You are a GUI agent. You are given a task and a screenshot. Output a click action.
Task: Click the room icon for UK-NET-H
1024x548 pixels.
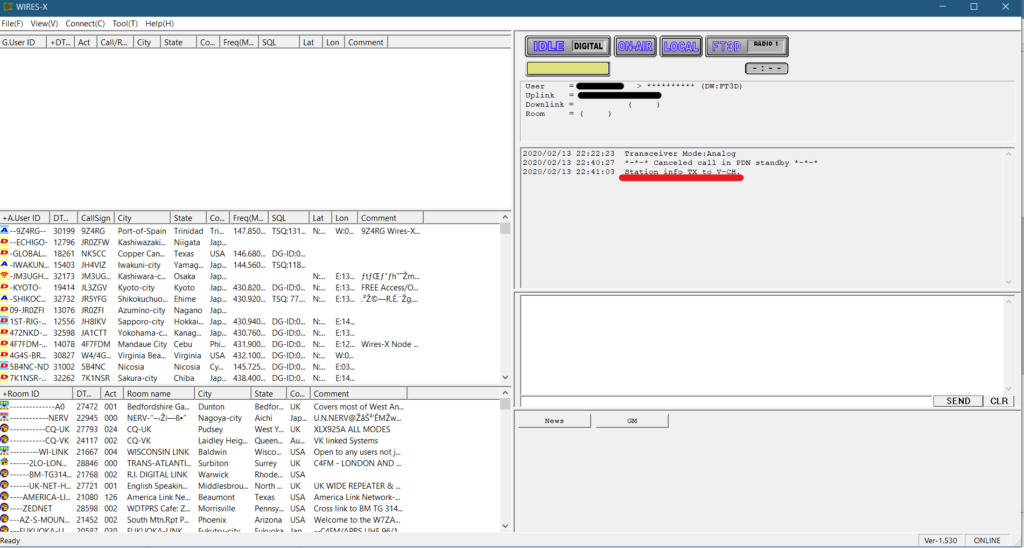(5, 486)
